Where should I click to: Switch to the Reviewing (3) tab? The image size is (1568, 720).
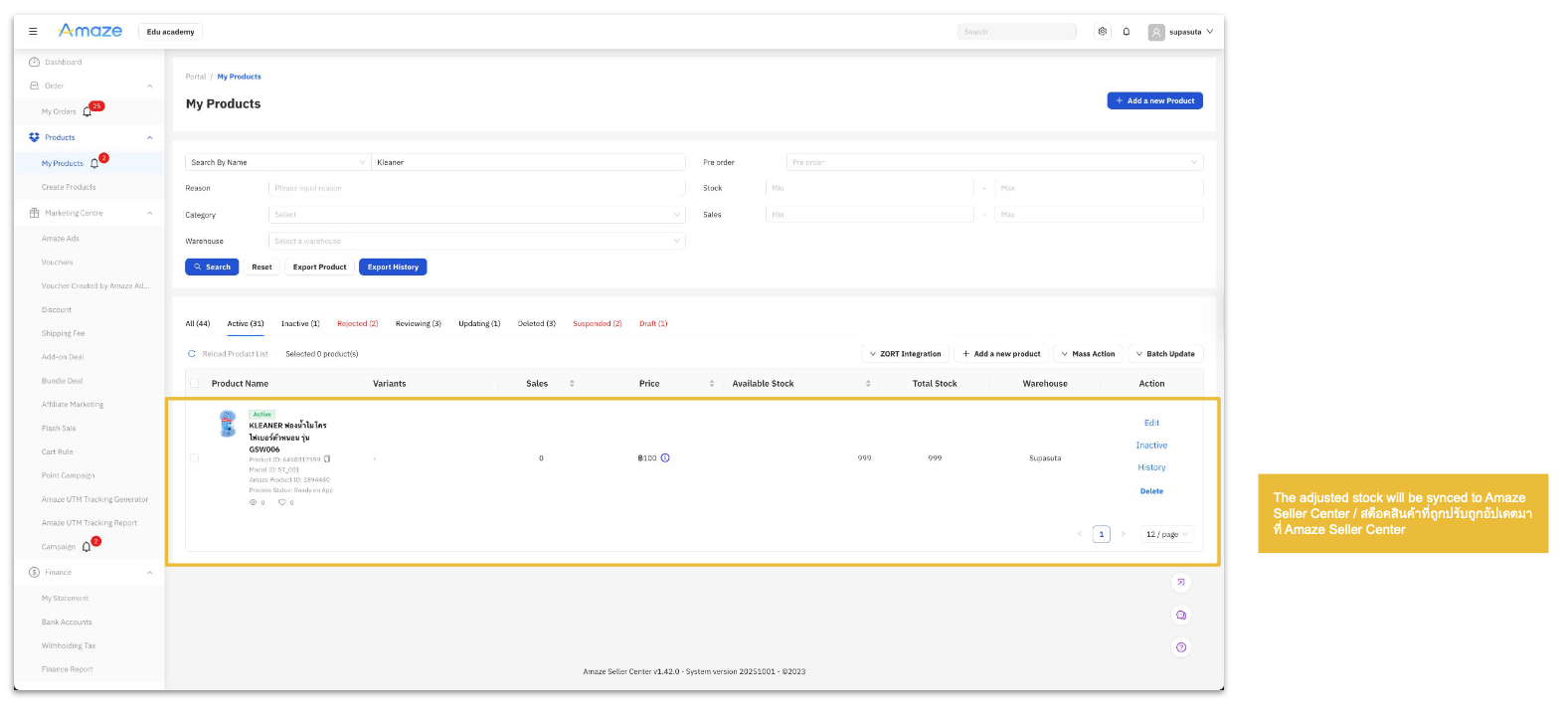pos(419,324)
